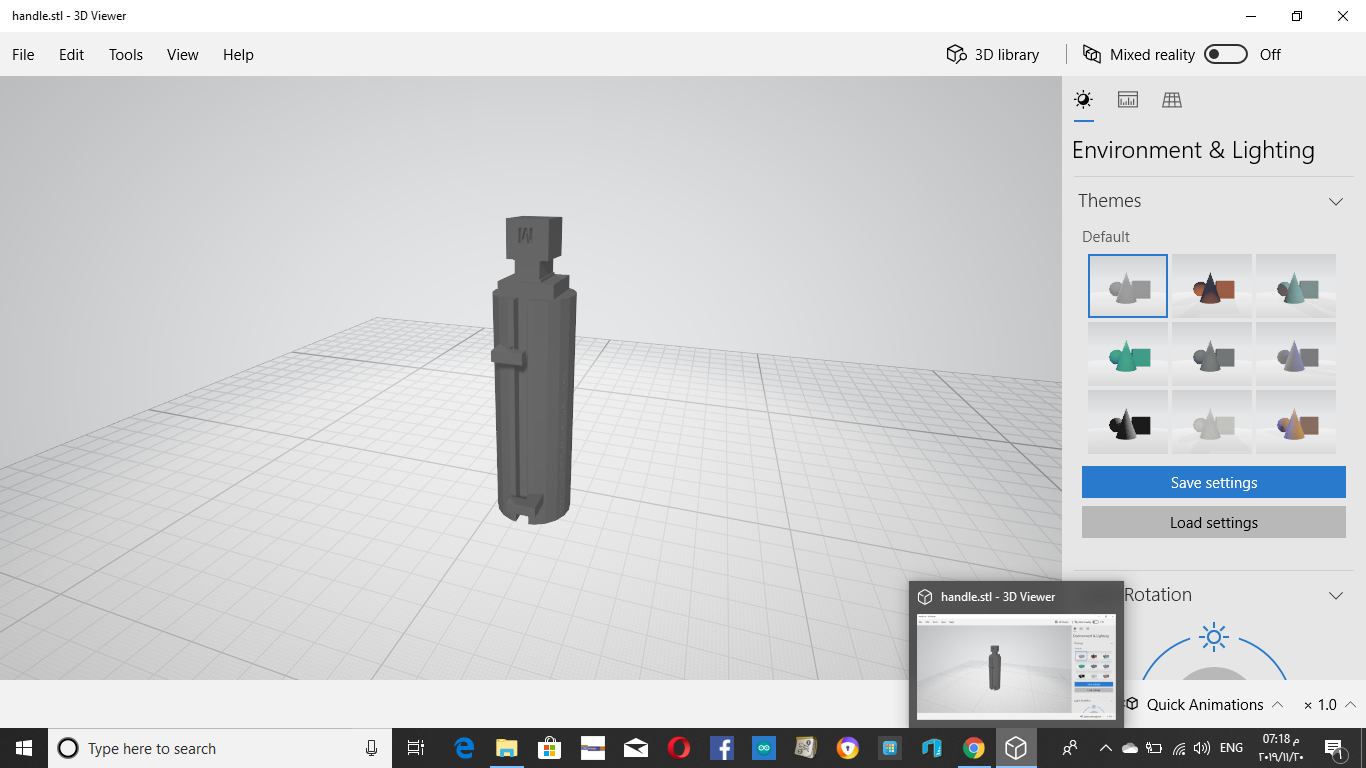
Task: Click the light rotation arc dial
Action: pos(1214,658)
